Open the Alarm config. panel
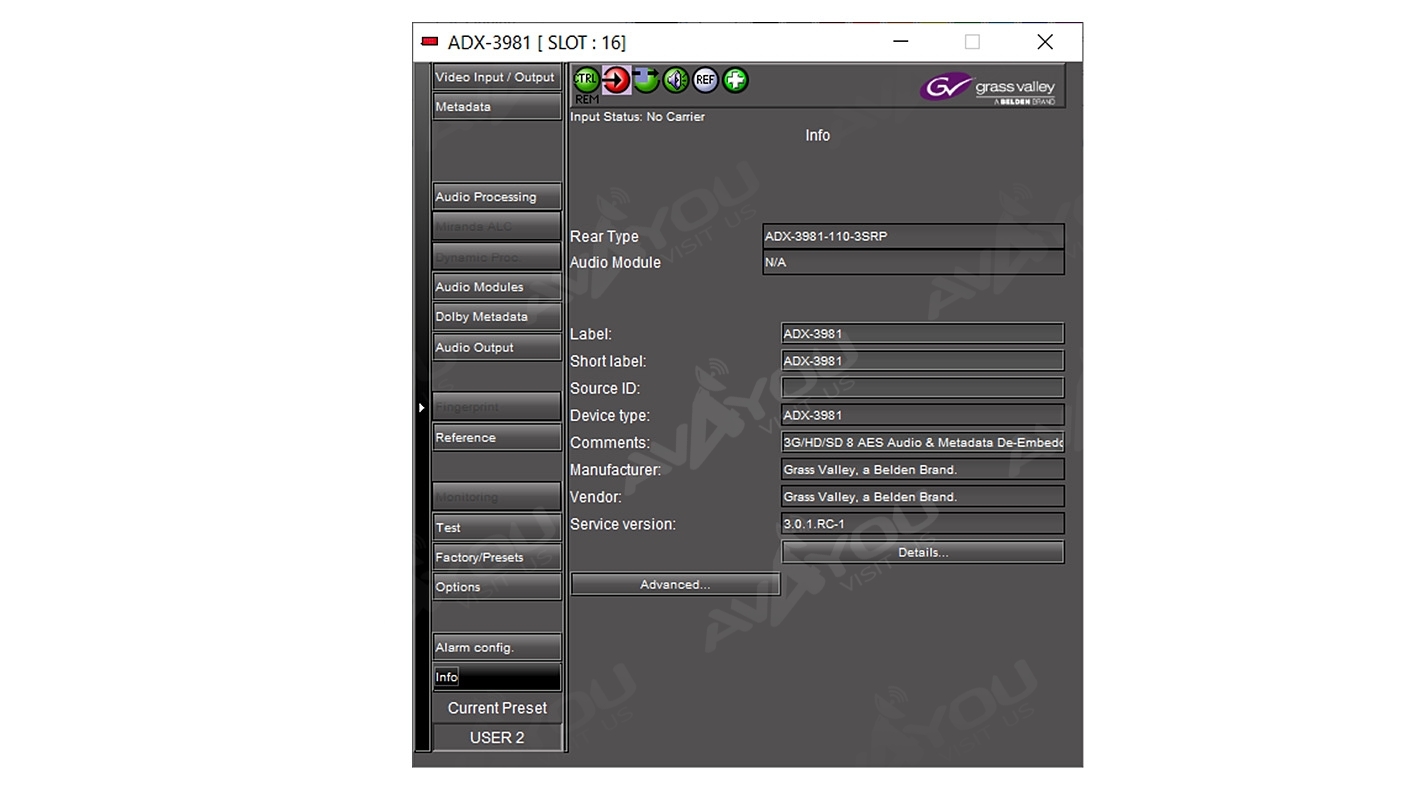 [x=496, y=647]
